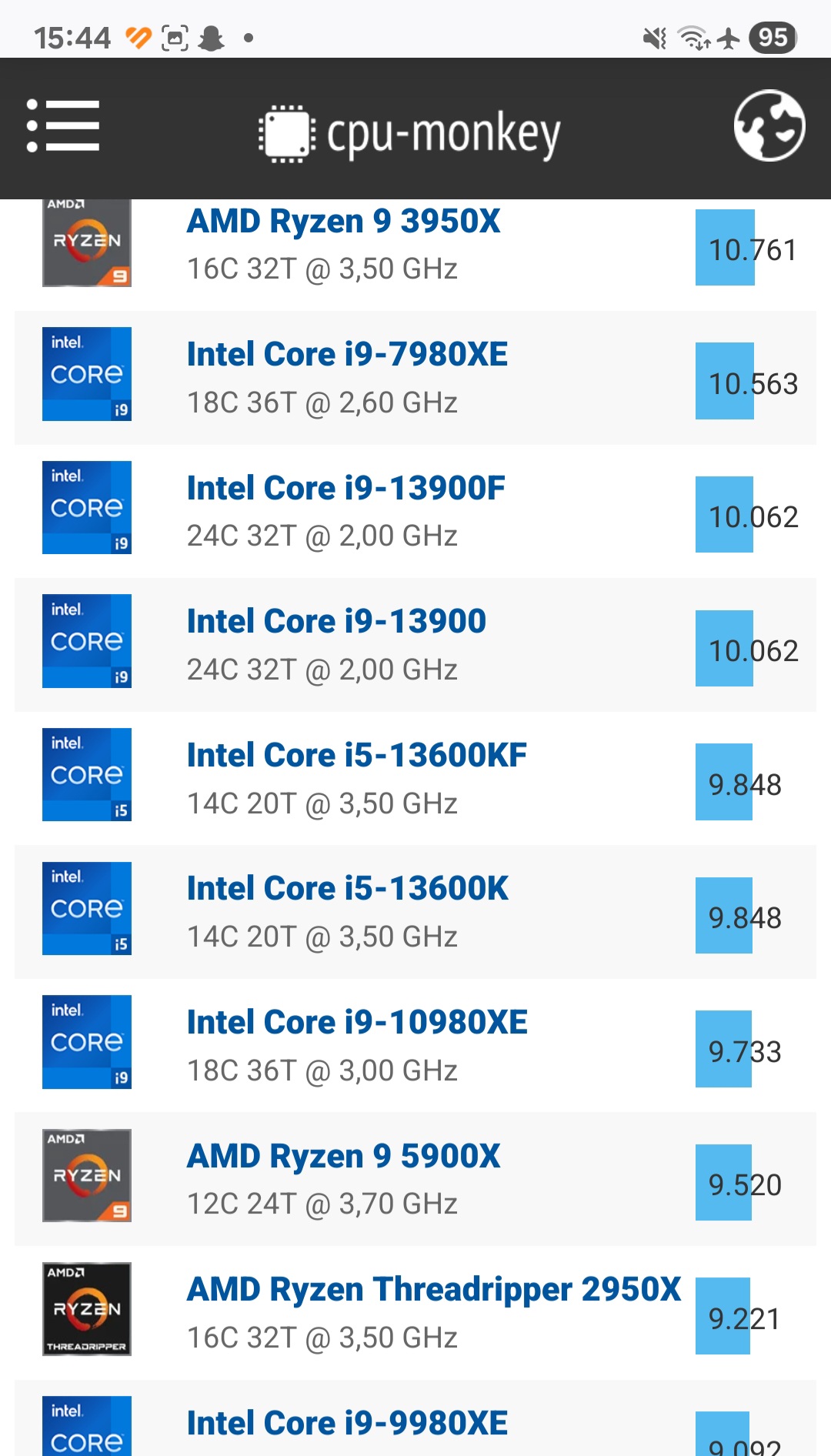Tap the Intel i5 badge beside 13600KF

coord(87,774)
